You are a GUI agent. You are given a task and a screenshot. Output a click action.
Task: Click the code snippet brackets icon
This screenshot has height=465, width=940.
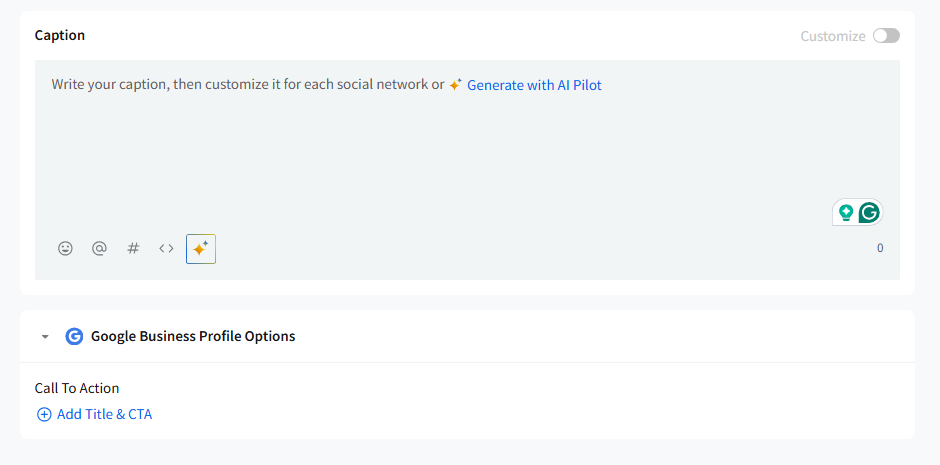(x=167, y=248)
